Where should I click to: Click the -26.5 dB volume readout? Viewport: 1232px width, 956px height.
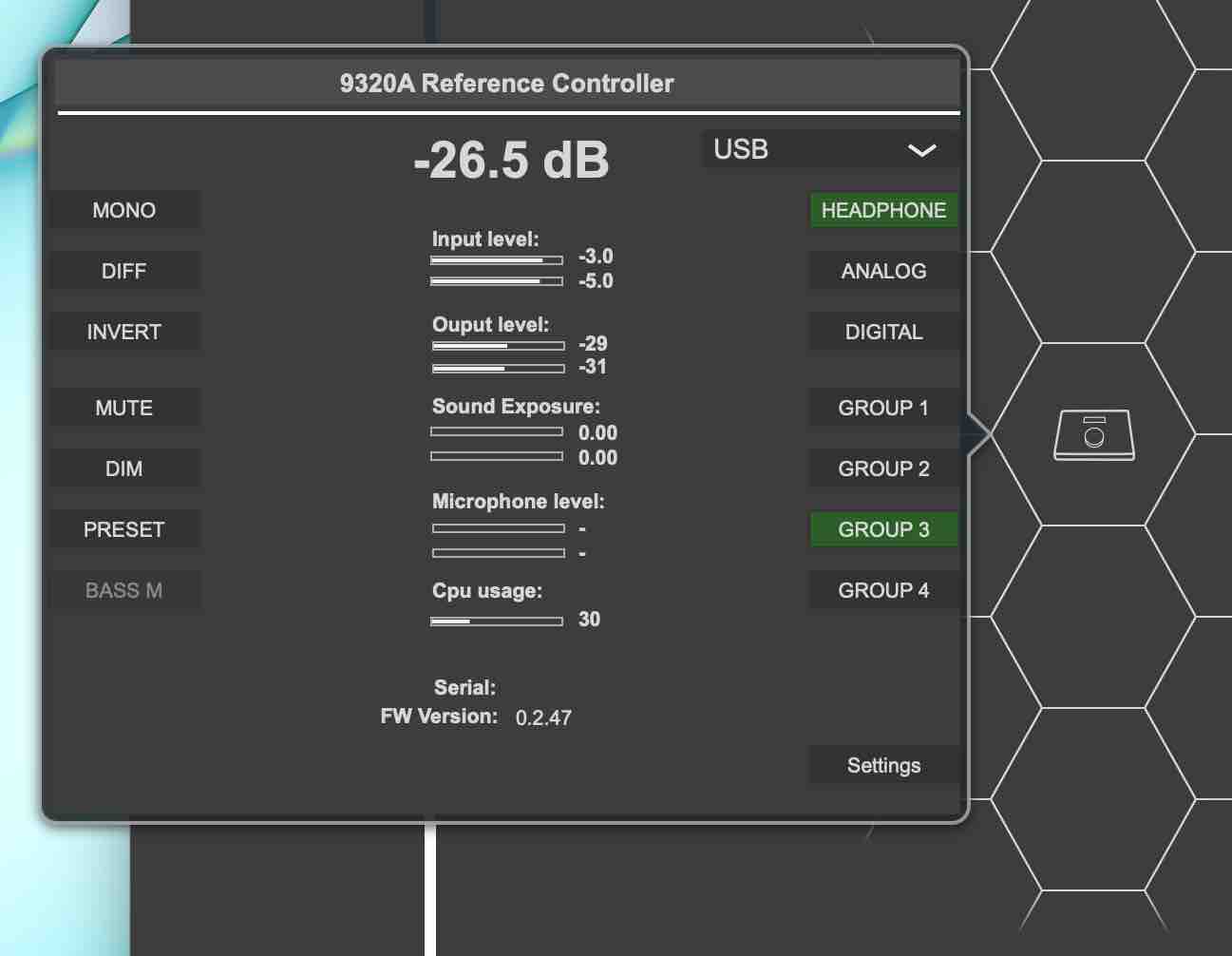[x=511, y=160]
